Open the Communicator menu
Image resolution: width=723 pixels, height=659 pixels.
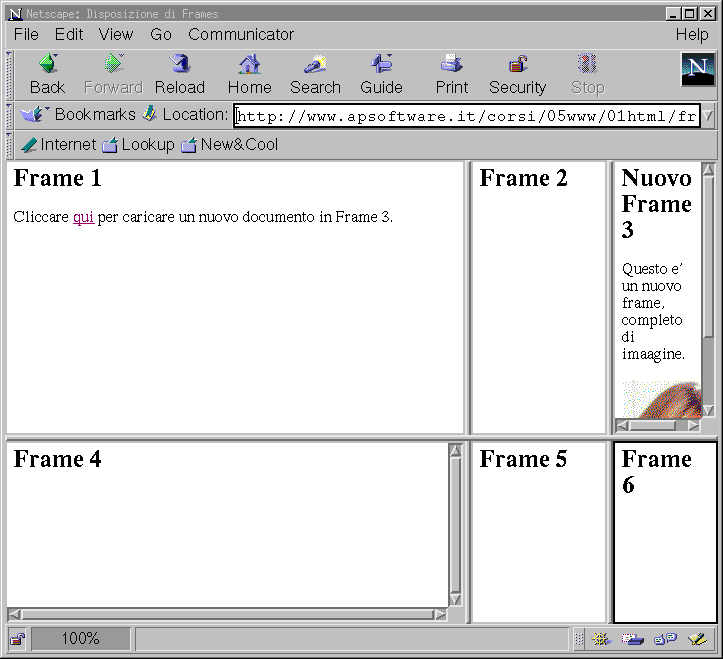tap(241, 34)
